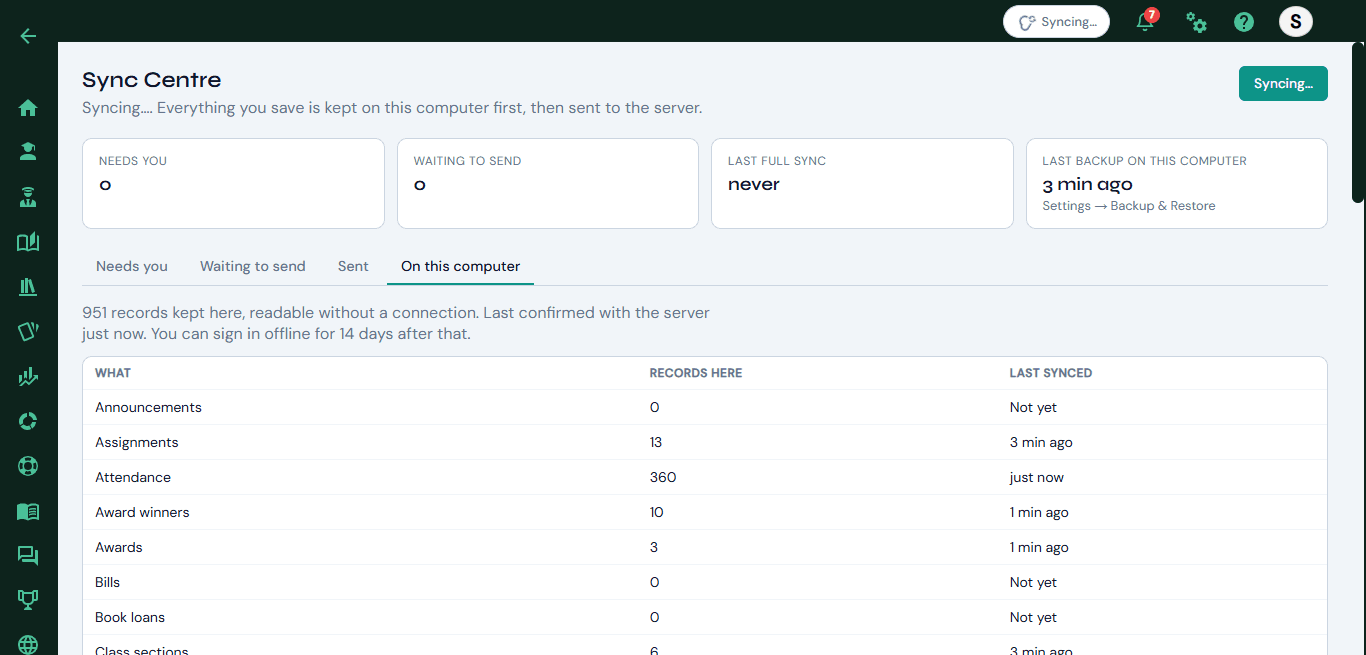Select the cards icon in the sidebar
The width and height of the screenshot is (1366, 655).
click(28, 332)
